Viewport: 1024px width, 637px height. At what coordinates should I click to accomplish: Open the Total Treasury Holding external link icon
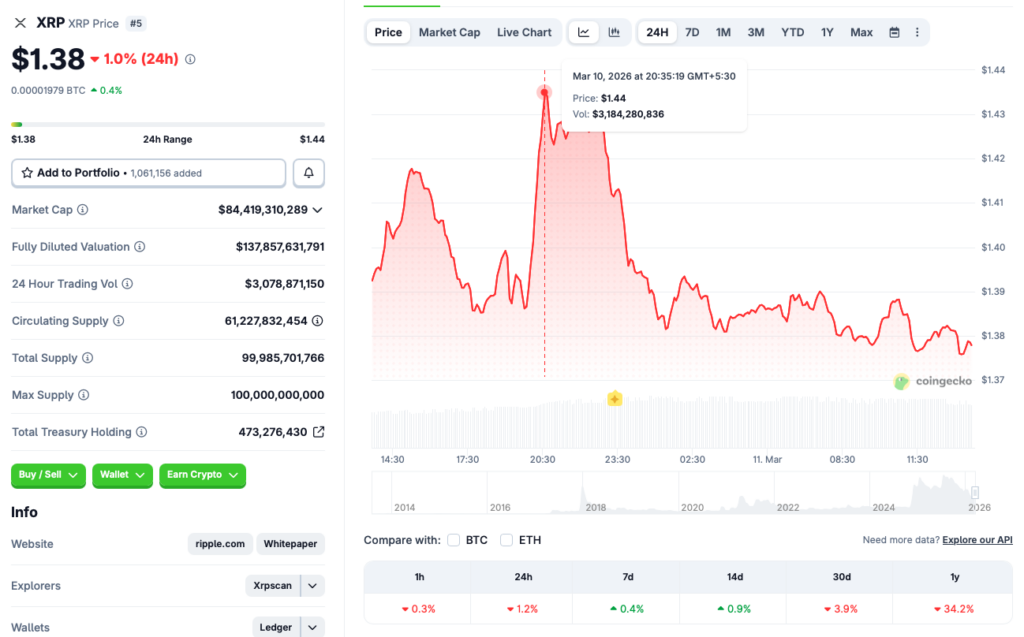point(319,431)
